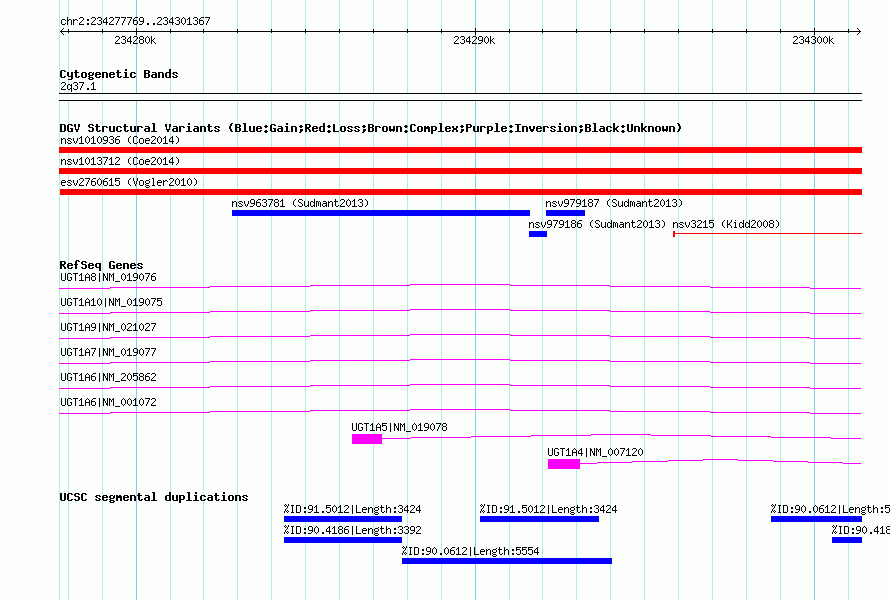890x600 pixels.
Task: Select the 234280k ruler coordinate
Action: point(135,40)
